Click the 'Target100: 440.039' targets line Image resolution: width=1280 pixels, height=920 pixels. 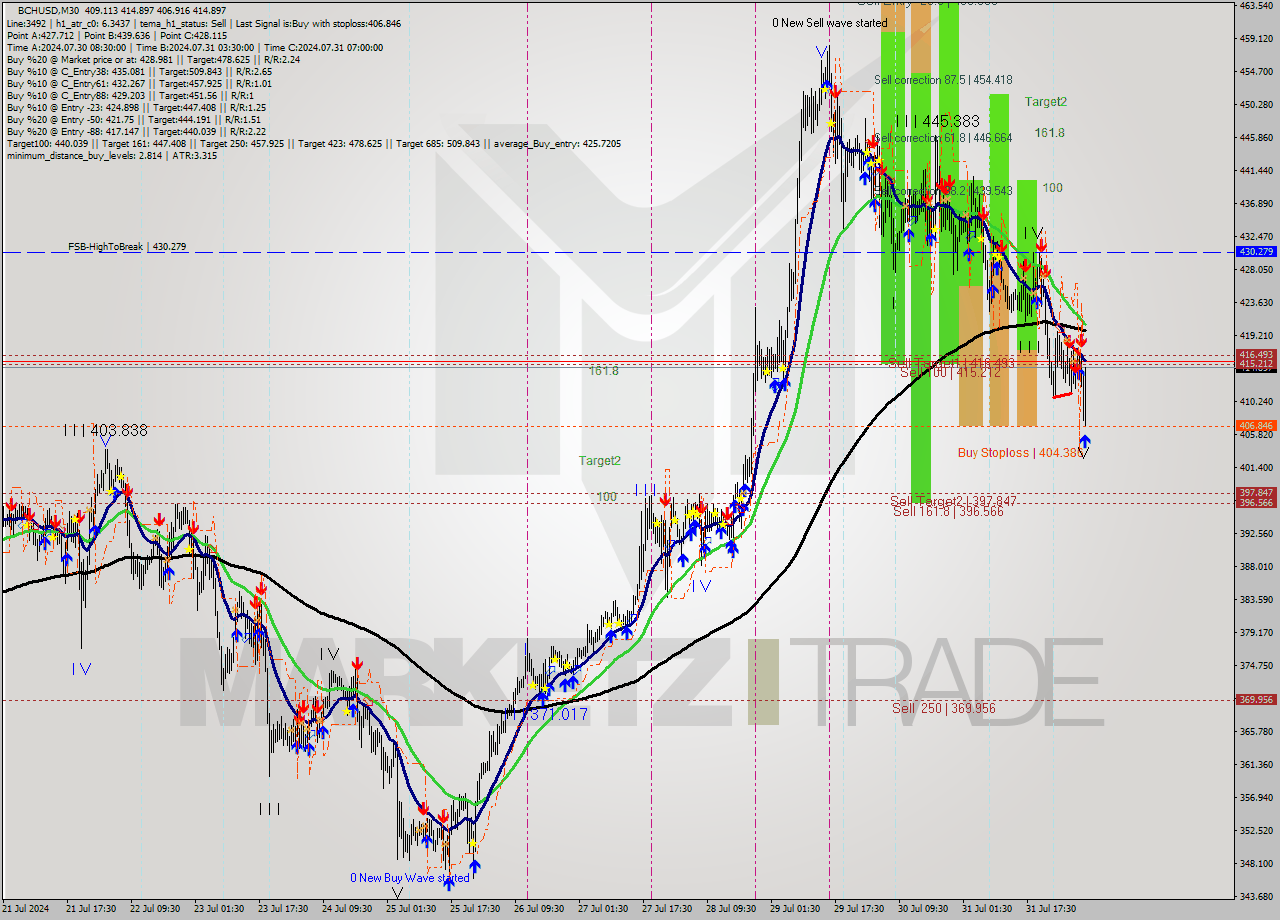(314, 143)
